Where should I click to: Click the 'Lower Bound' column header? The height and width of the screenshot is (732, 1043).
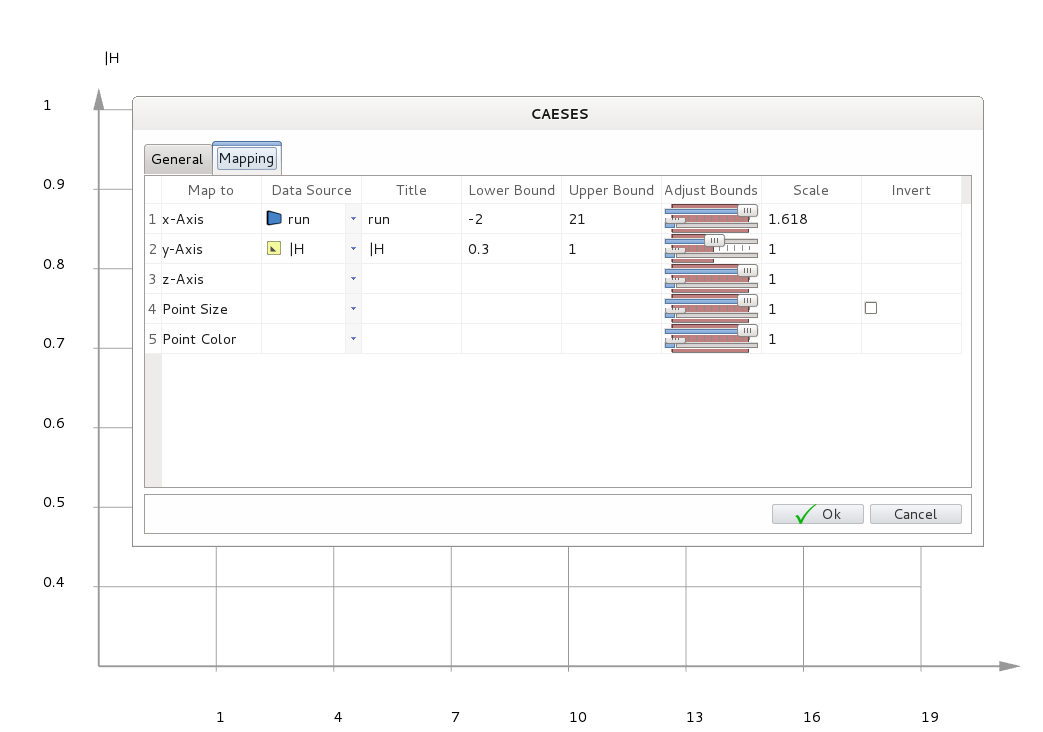tap(512, 190)
